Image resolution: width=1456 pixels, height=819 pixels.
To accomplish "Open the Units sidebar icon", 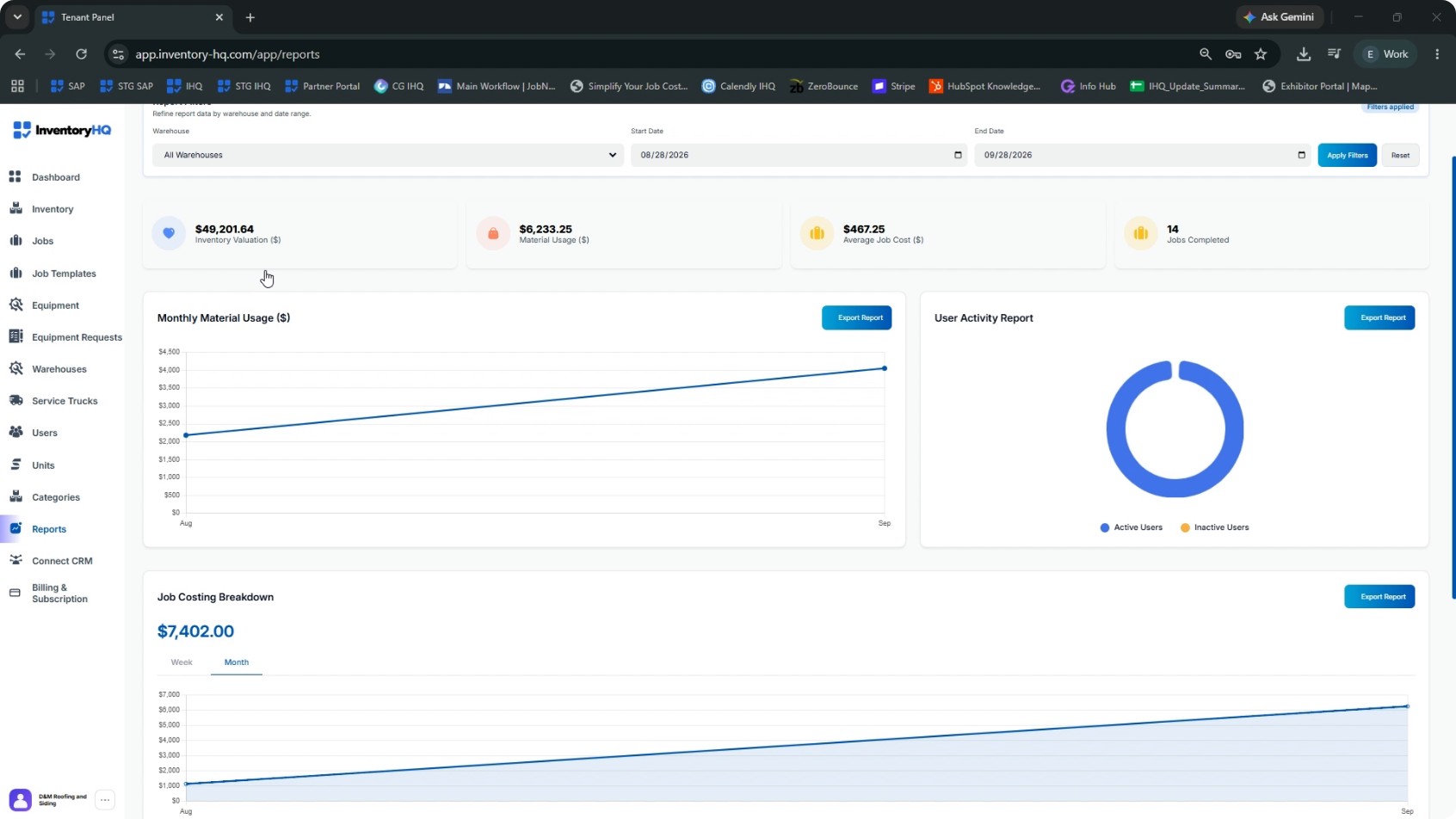I will point(15,465).
